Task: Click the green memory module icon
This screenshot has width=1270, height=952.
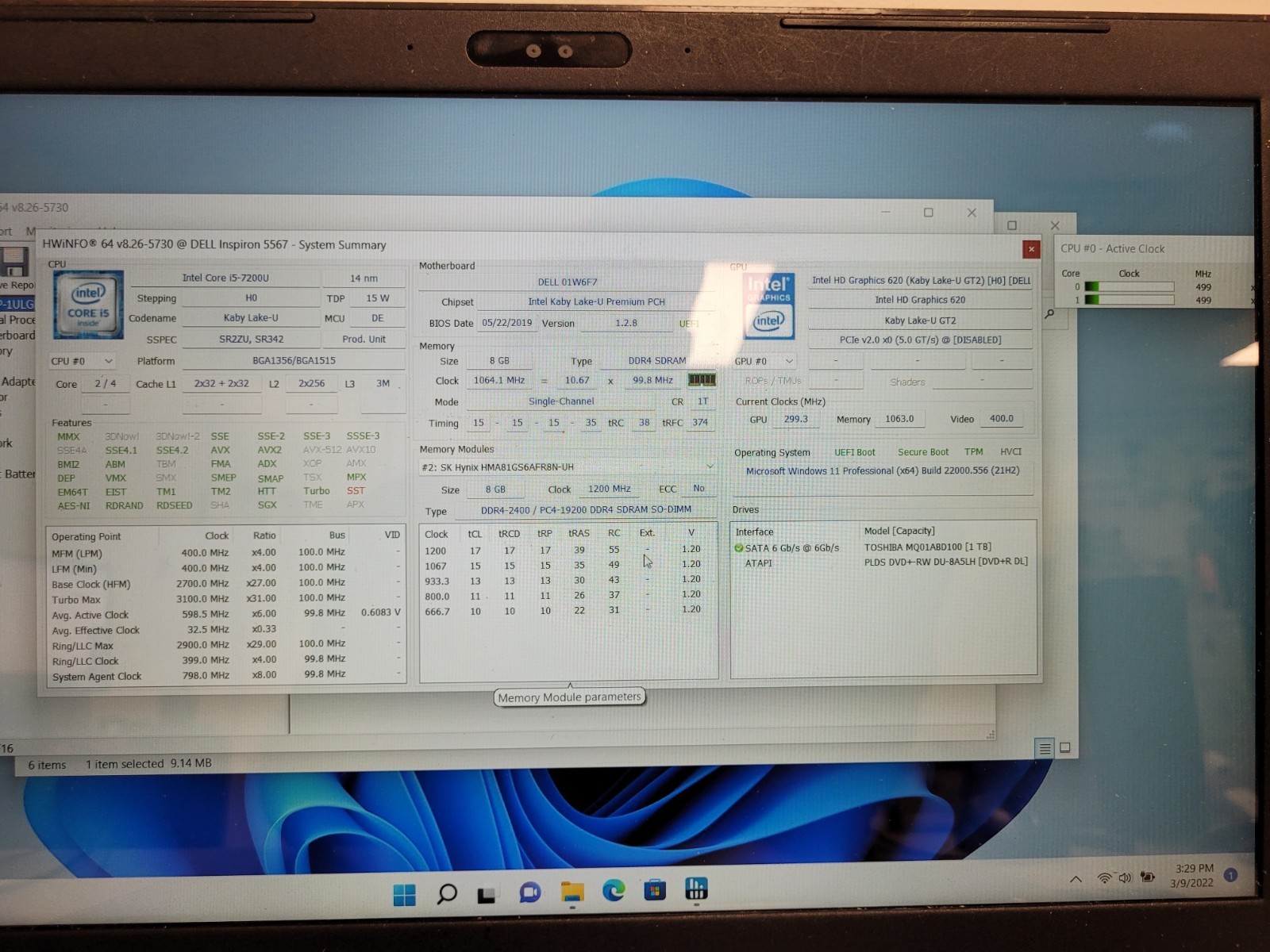Action: coord(701,380)
